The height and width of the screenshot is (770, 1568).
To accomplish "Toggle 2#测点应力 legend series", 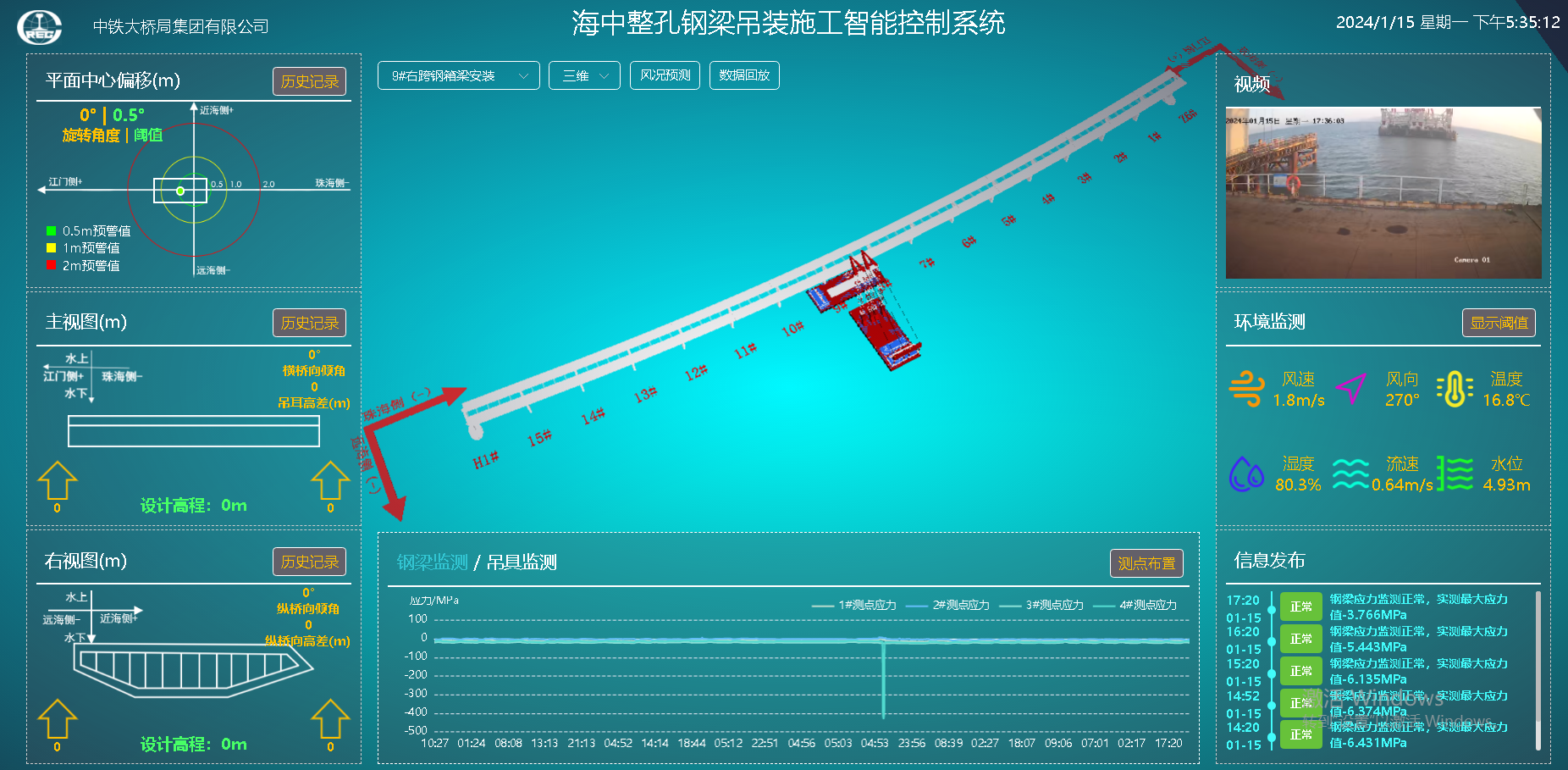I will coord(947,605).
